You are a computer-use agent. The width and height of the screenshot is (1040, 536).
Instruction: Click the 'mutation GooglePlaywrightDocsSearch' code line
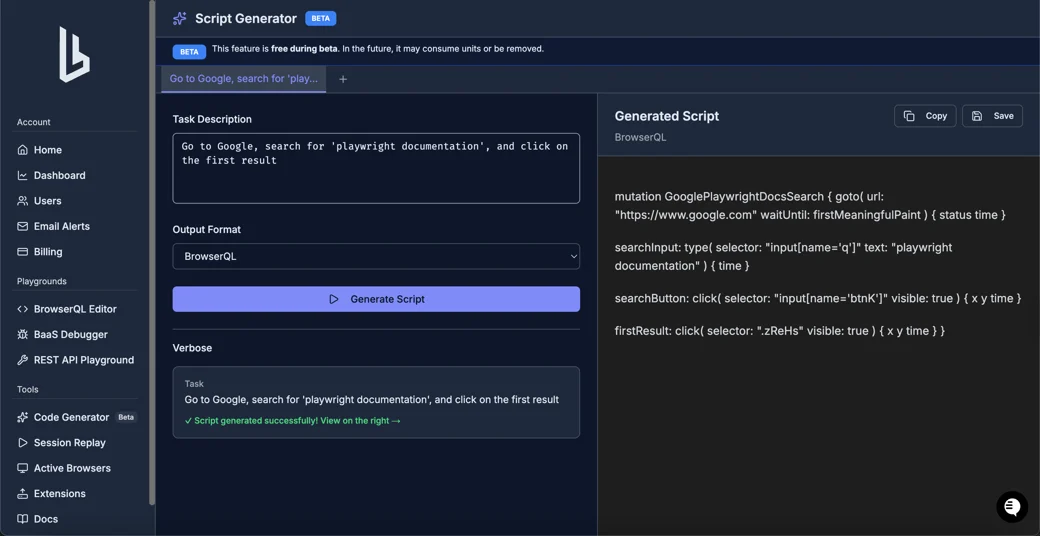click(x=811, y=206)
